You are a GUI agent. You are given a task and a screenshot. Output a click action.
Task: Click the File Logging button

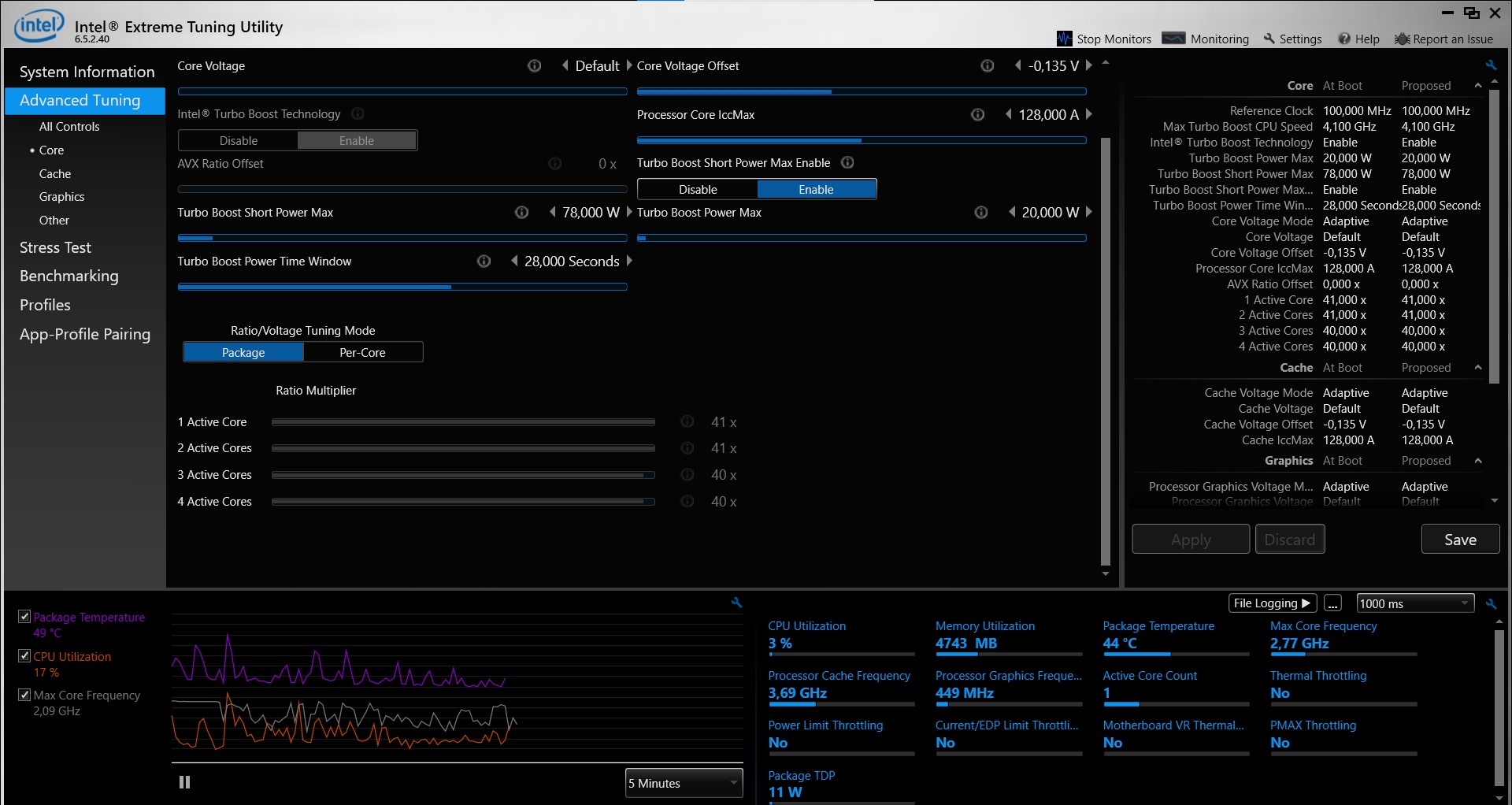pyautogui.click(x=1273, y=603)
